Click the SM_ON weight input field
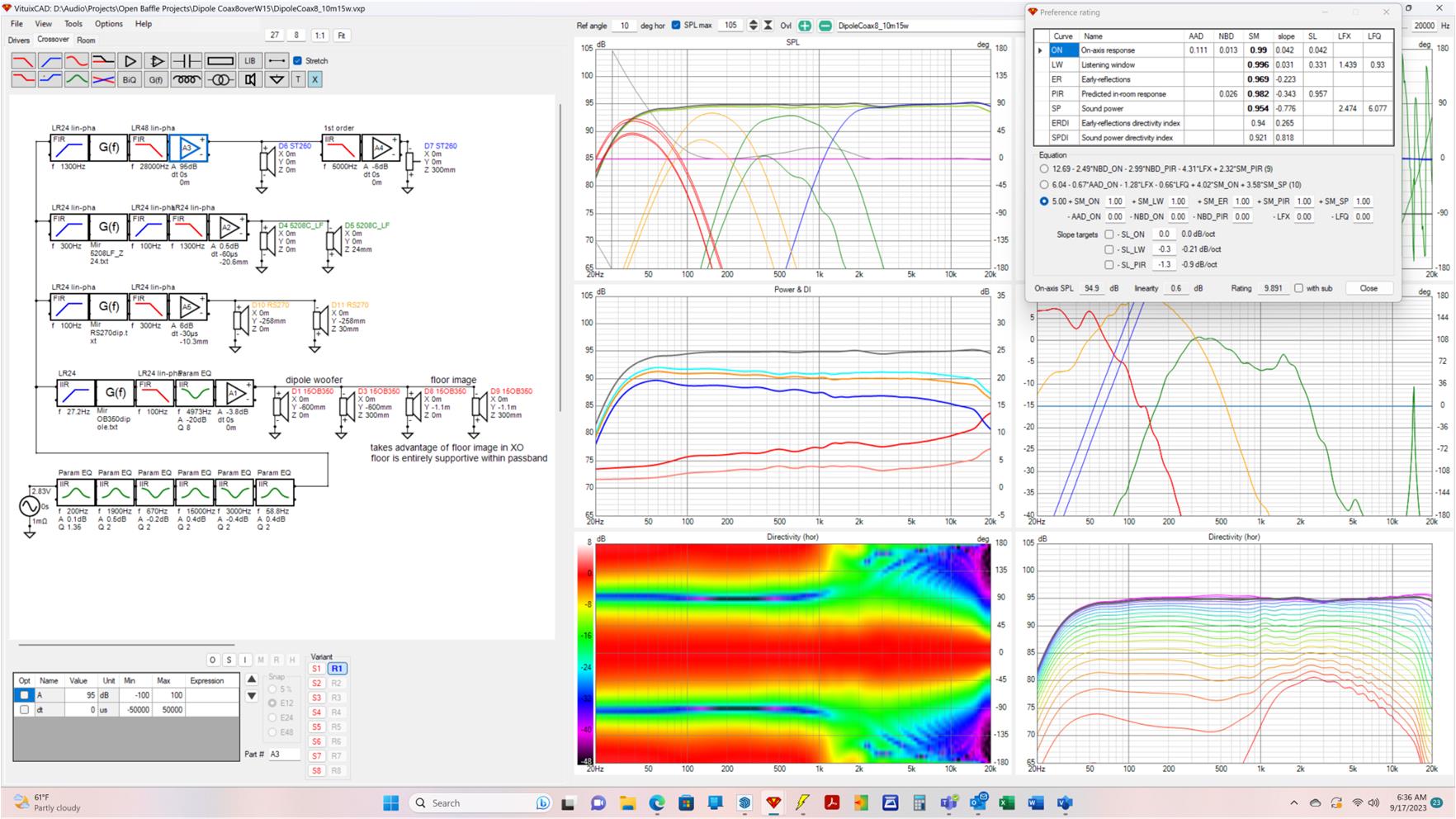The width and height of the screenshot is (1456, 819). coord(1114,201)
